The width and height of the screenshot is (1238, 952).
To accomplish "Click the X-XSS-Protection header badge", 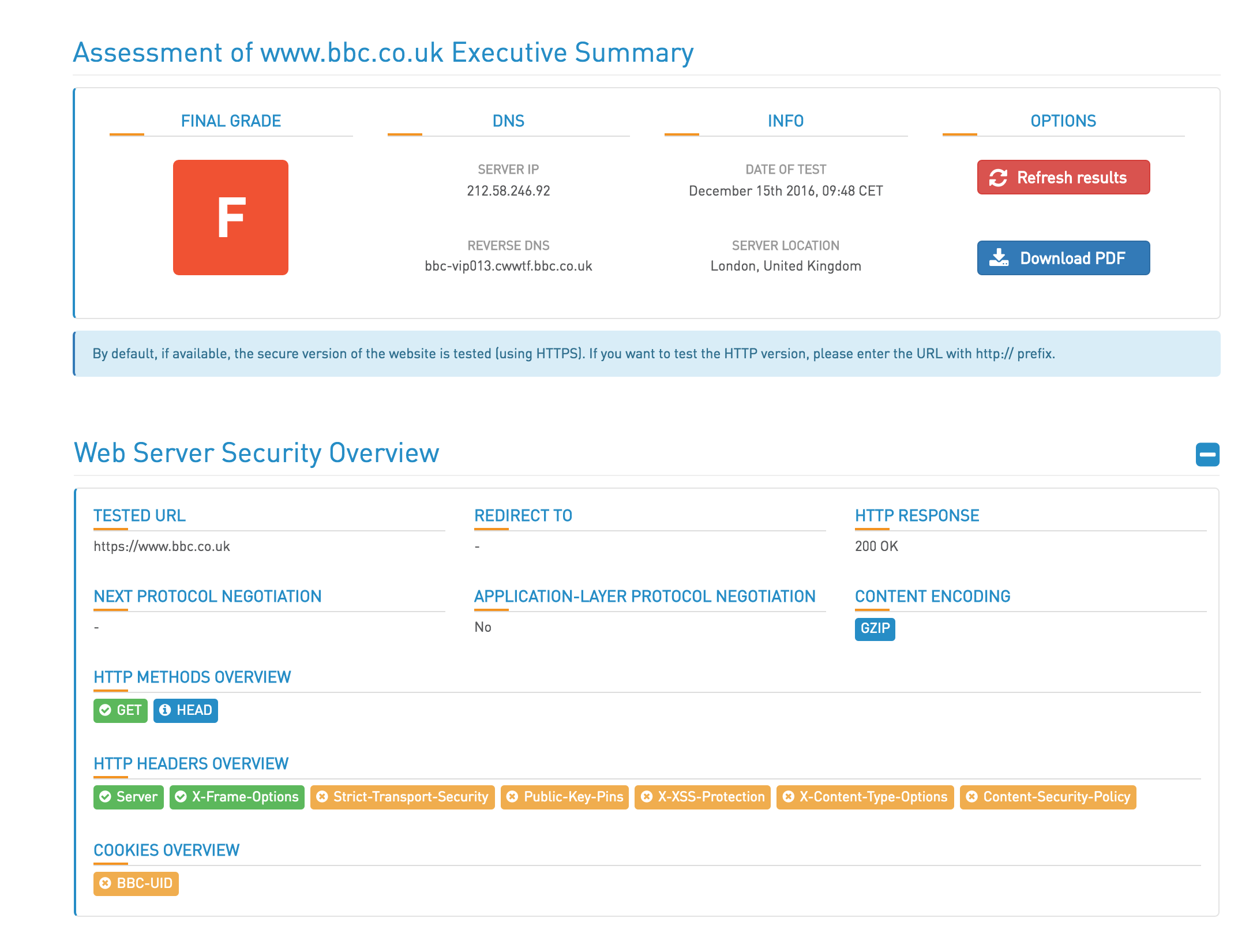I will click(x=703, y=797).
